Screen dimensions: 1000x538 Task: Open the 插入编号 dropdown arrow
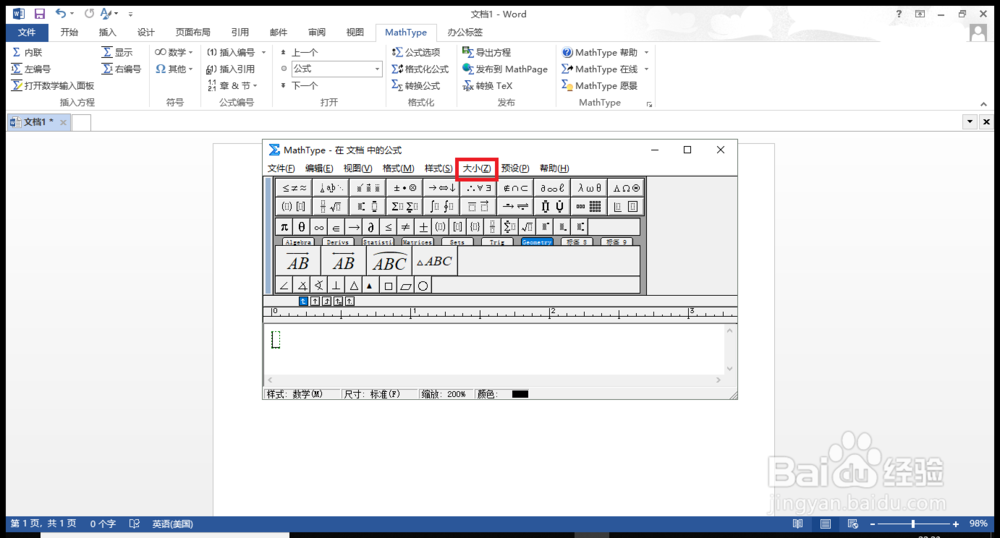pos(264,52)
